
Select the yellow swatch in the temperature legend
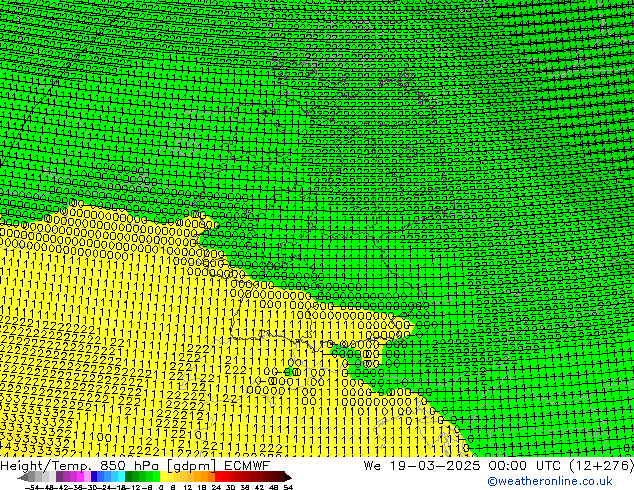pos(163,477)
